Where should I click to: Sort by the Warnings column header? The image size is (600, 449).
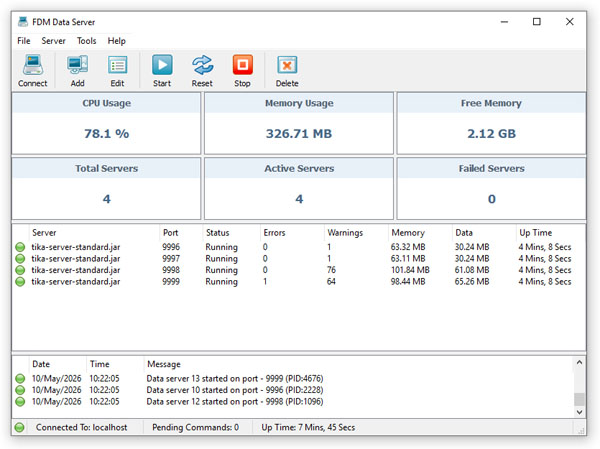click(x=356, y=233)
